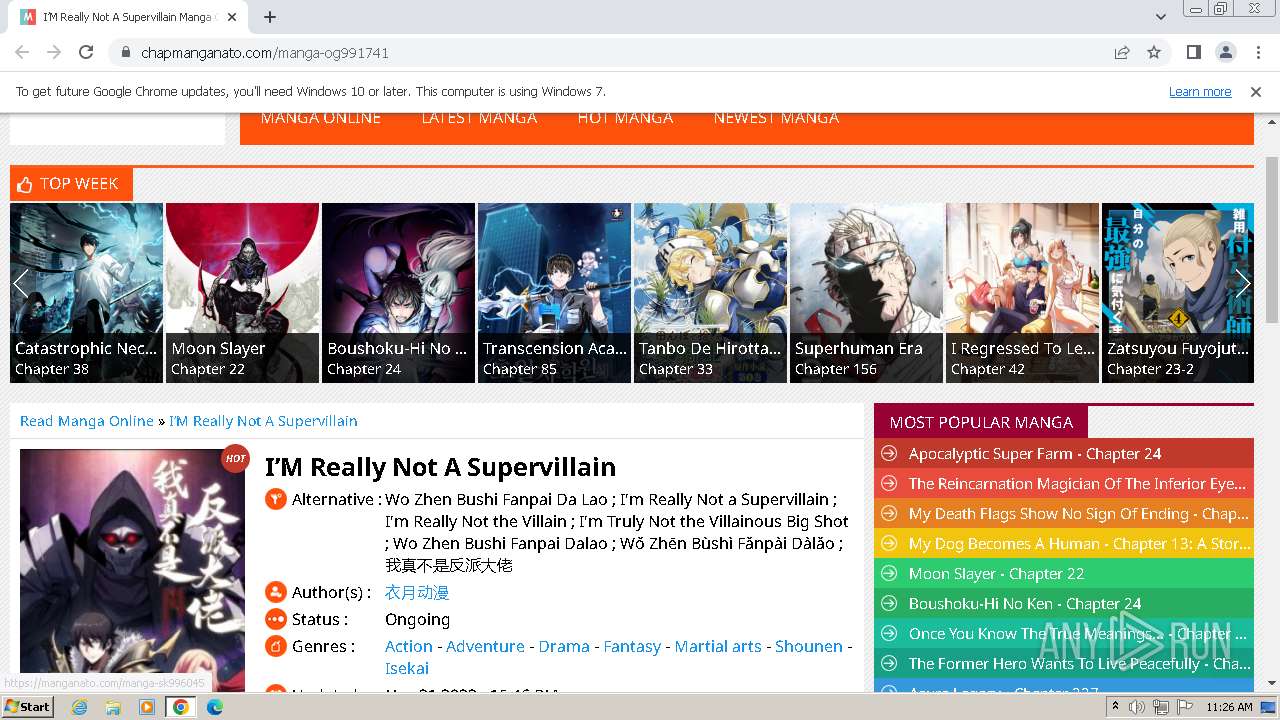Open The Former Hero Wants To Live Peacefully
This screenshot has height=720, width=1280.
pos(1079,664)
